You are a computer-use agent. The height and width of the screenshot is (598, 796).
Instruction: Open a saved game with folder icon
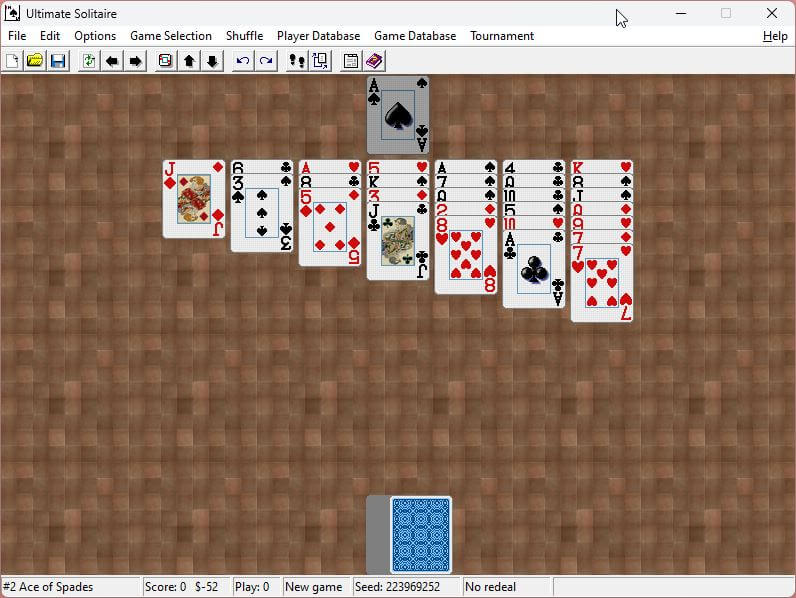pos(35,61)
